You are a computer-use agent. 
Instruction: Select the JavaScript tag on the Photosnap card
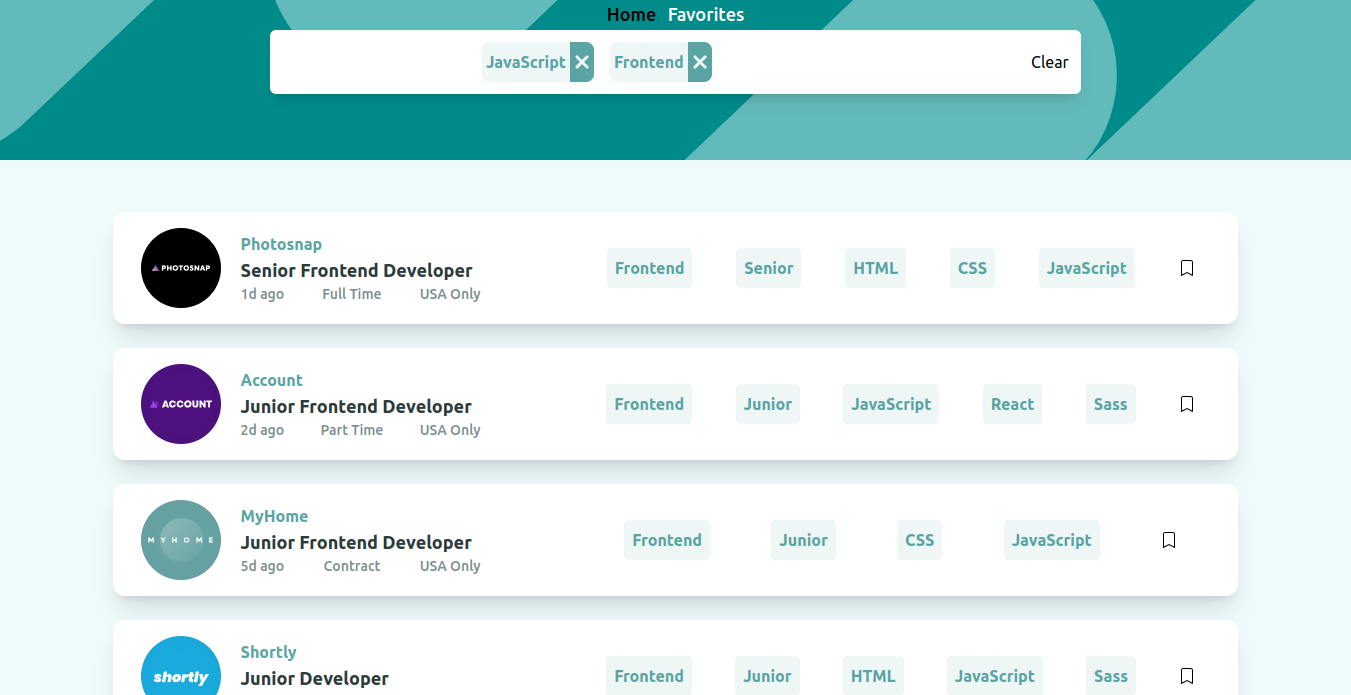click(x=1087, y=268)
